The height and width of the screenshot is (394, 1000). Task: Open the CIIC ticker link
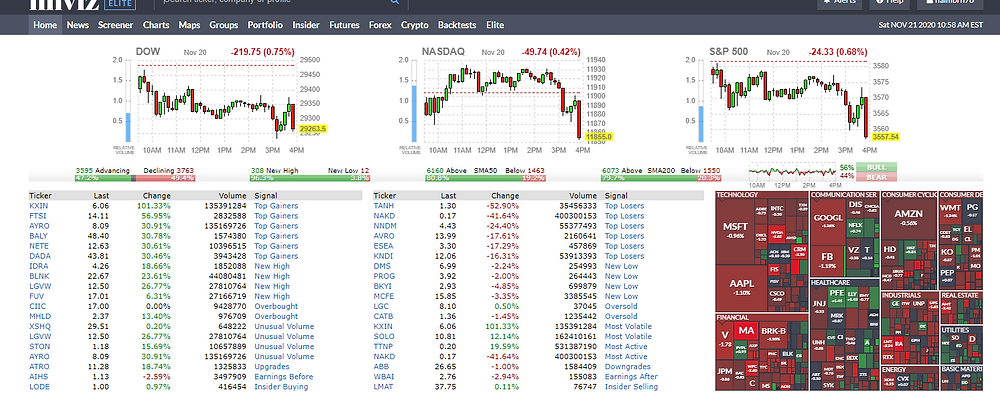(x=37, y=306)
